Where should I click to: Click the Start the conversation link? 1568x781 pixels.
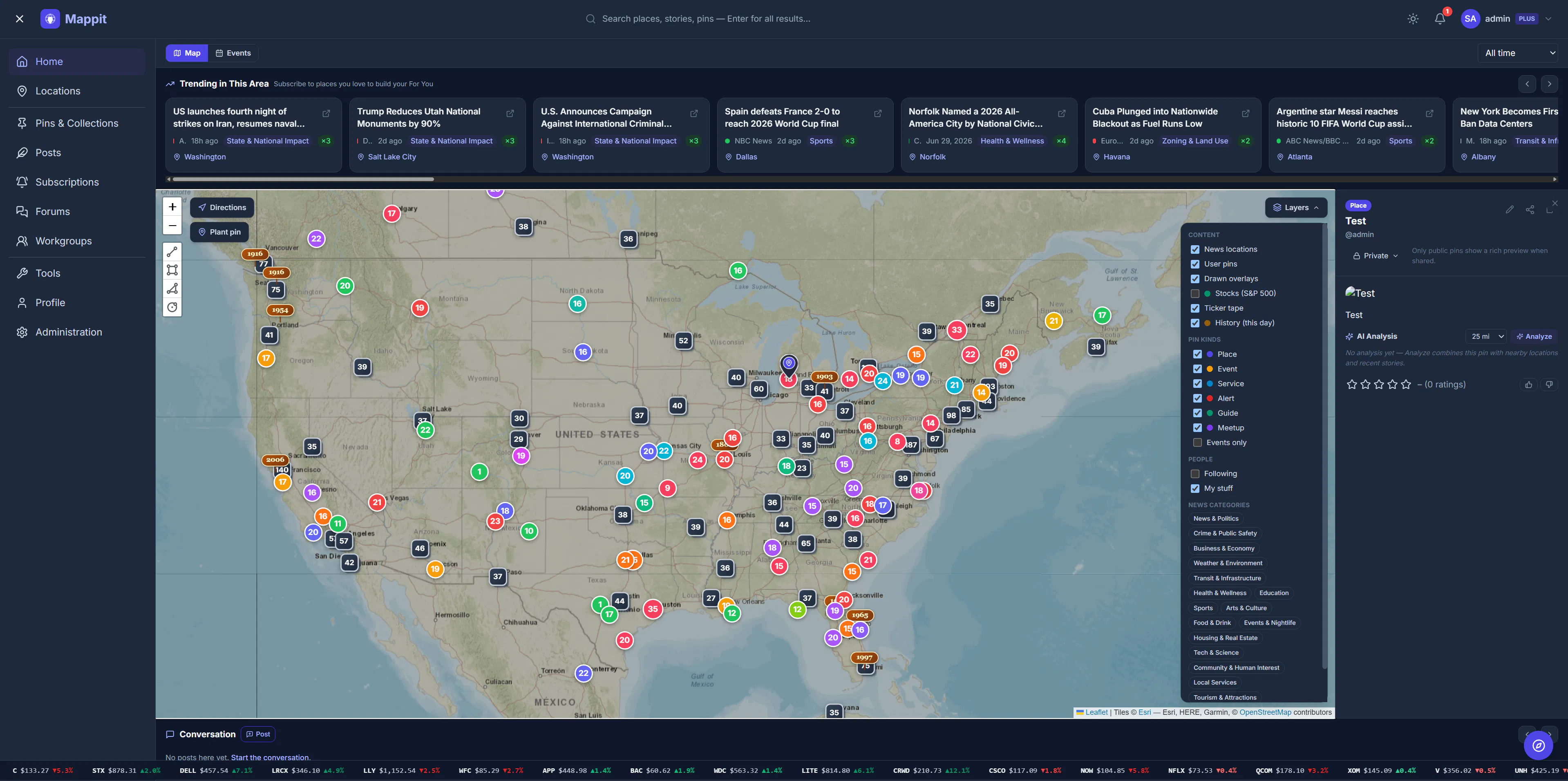270,758
